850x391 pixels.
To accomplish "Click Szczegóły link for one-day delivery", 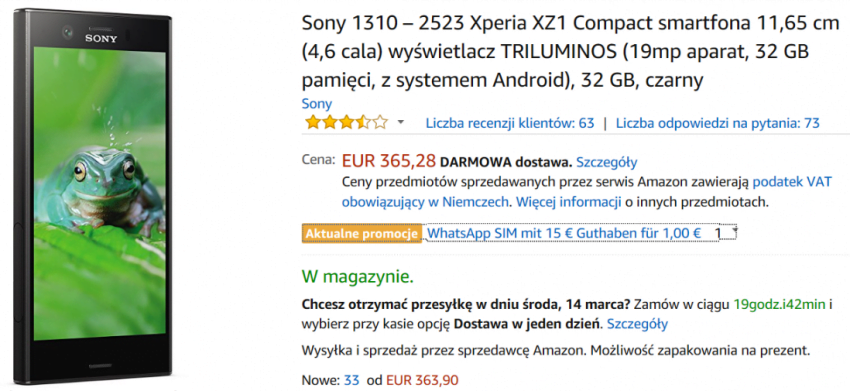I will [637, 324].
